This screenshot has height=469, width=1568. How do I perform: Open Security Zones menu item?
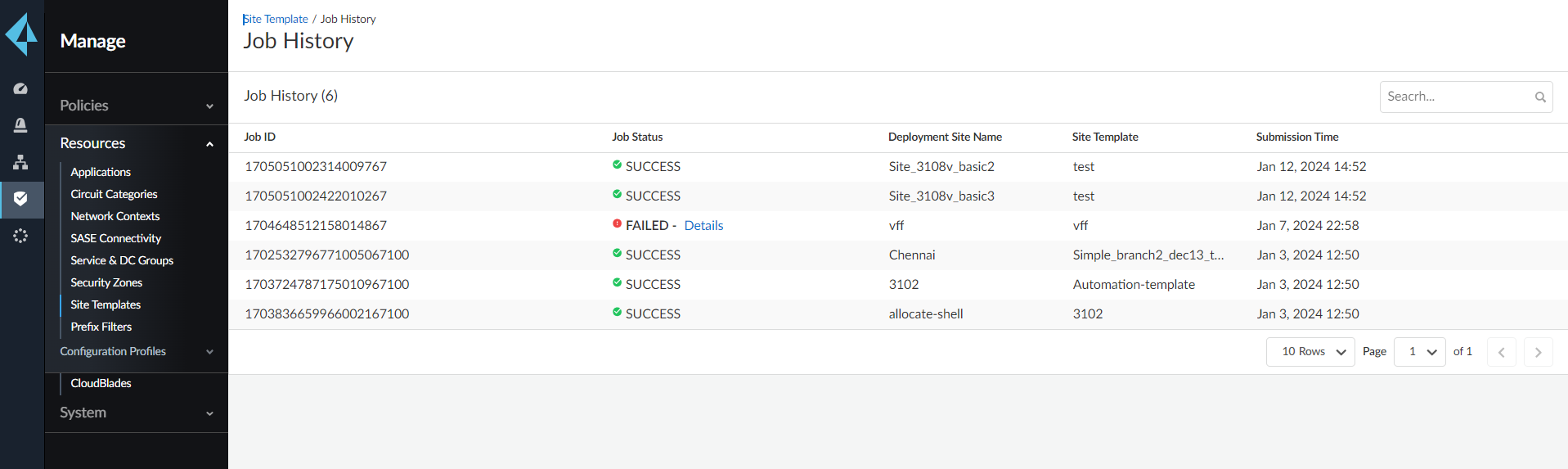tap(106, 282)
